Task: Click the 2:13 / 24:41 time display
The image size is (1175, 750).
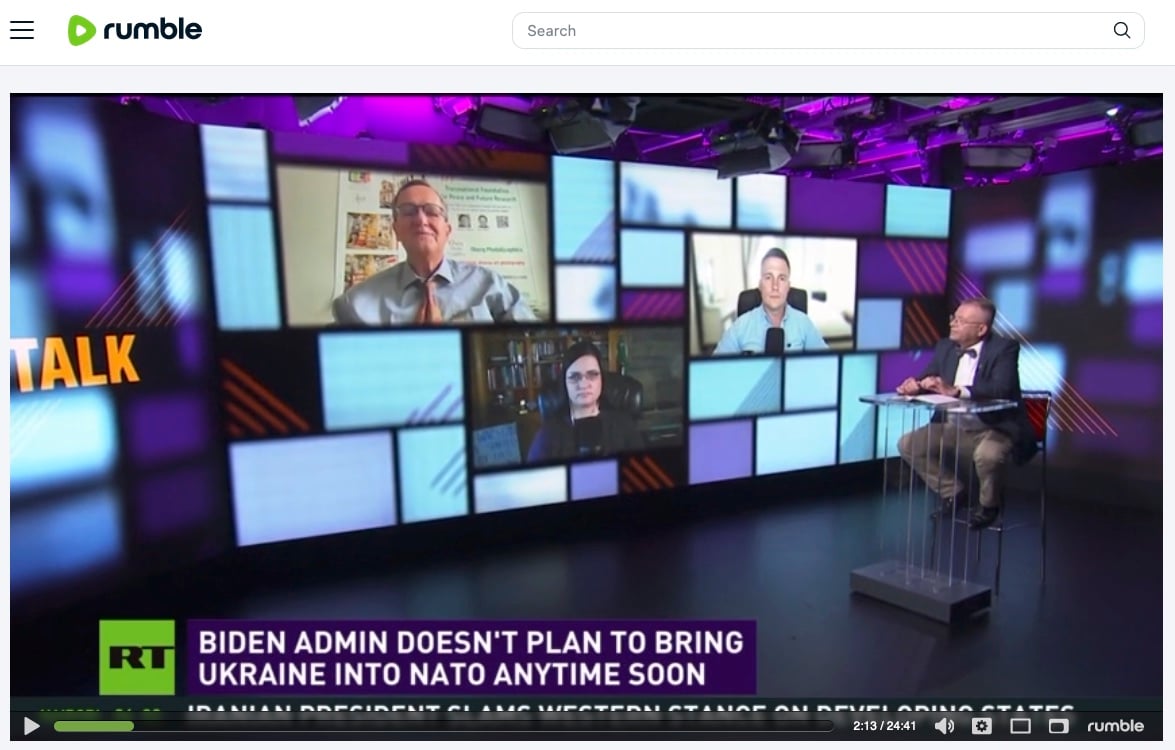Action: coord(884,725)
